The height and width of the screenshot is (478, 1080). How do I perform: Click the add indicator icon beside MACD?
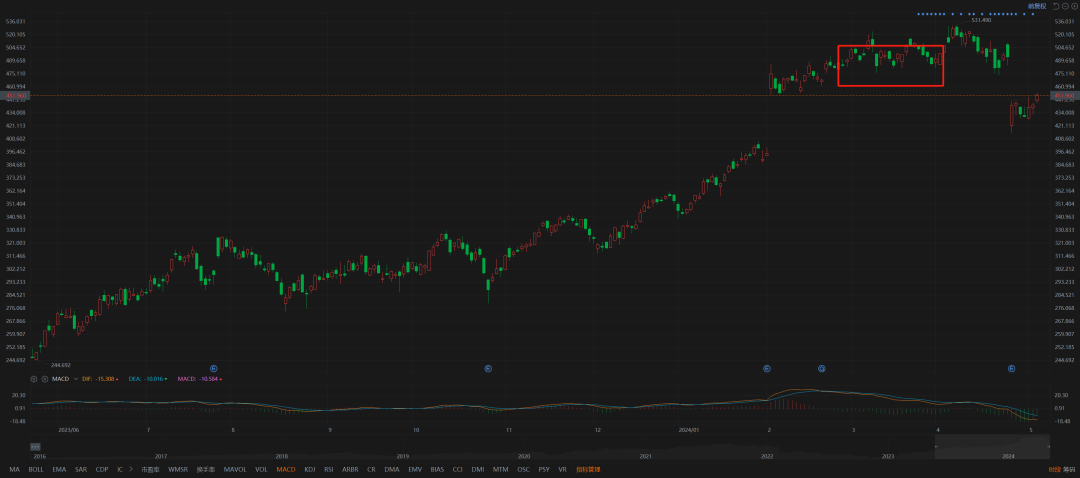click(43, 379)
